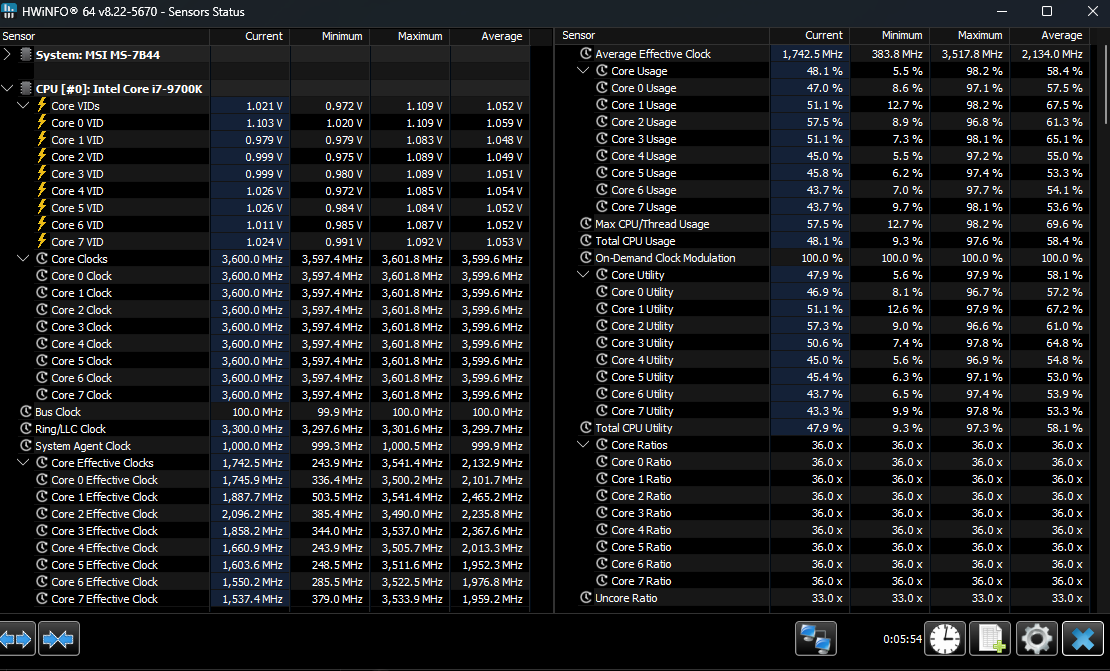Collapse the CPU [#0] Intel Core i7-9700K node
1110x671 pixels.
pos(7,88)
